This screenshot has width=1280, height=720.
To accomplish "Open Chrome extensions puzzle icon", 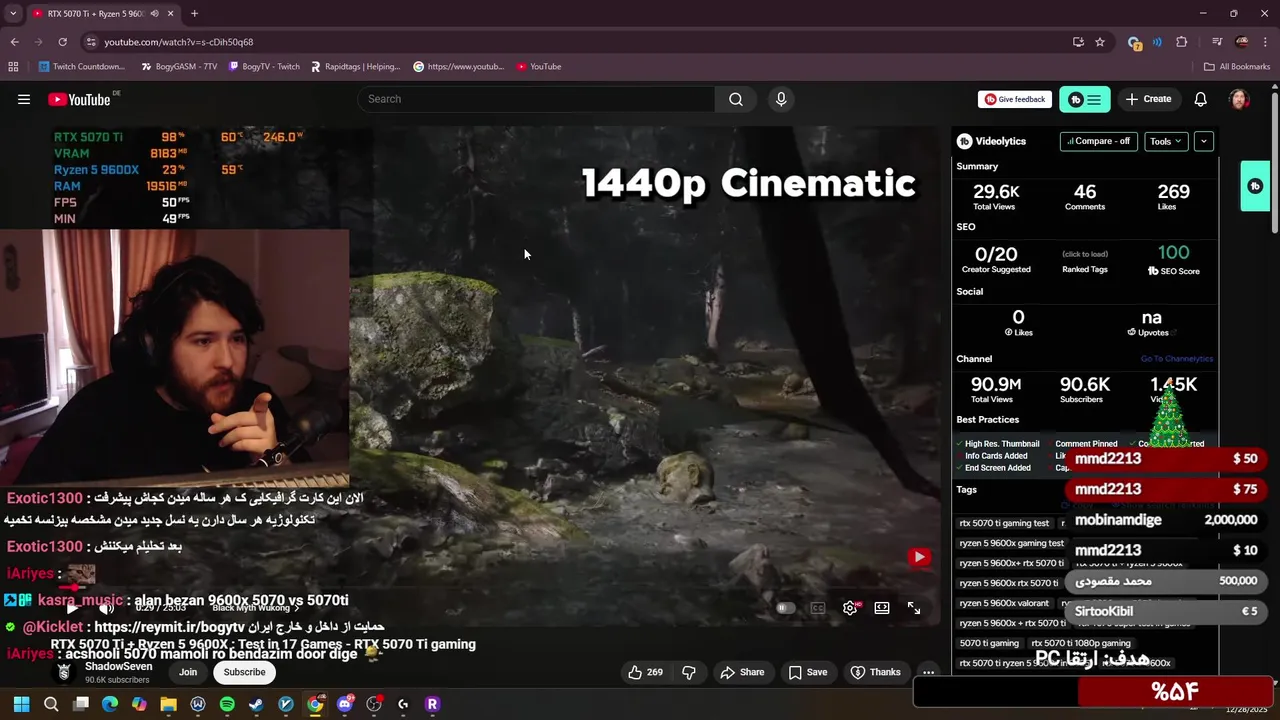I will (1181, 42).
